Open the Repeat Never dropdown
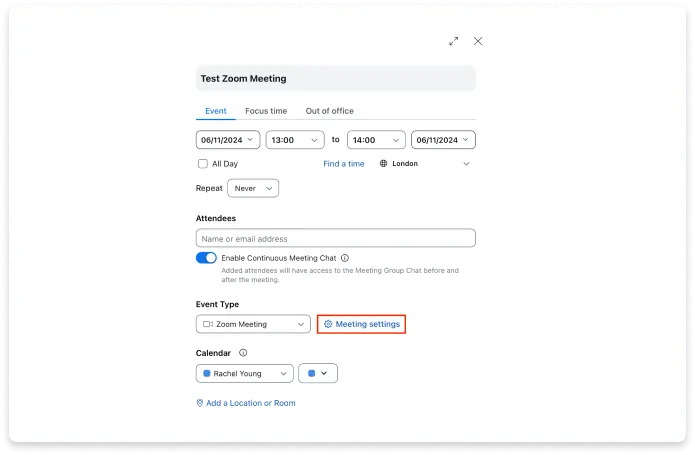Image resolution: width=695 pixels, height=455 pixels. [x=253, y=188]
